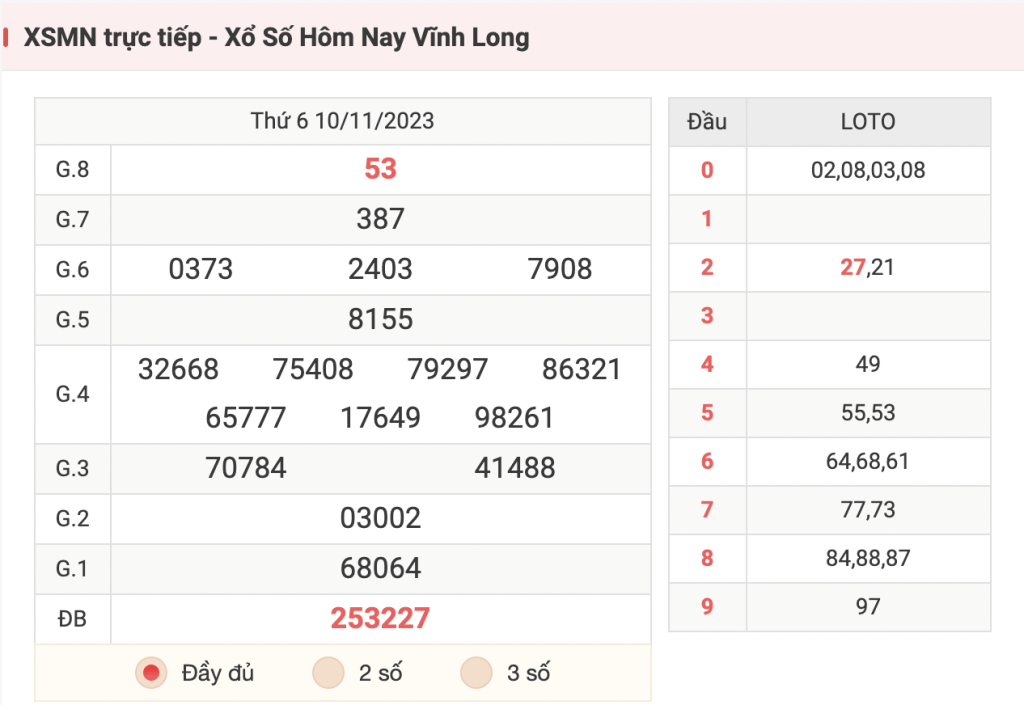Click the highlighted loto number 27
The height and width of the screenshot is (705, 1024).
853,267
